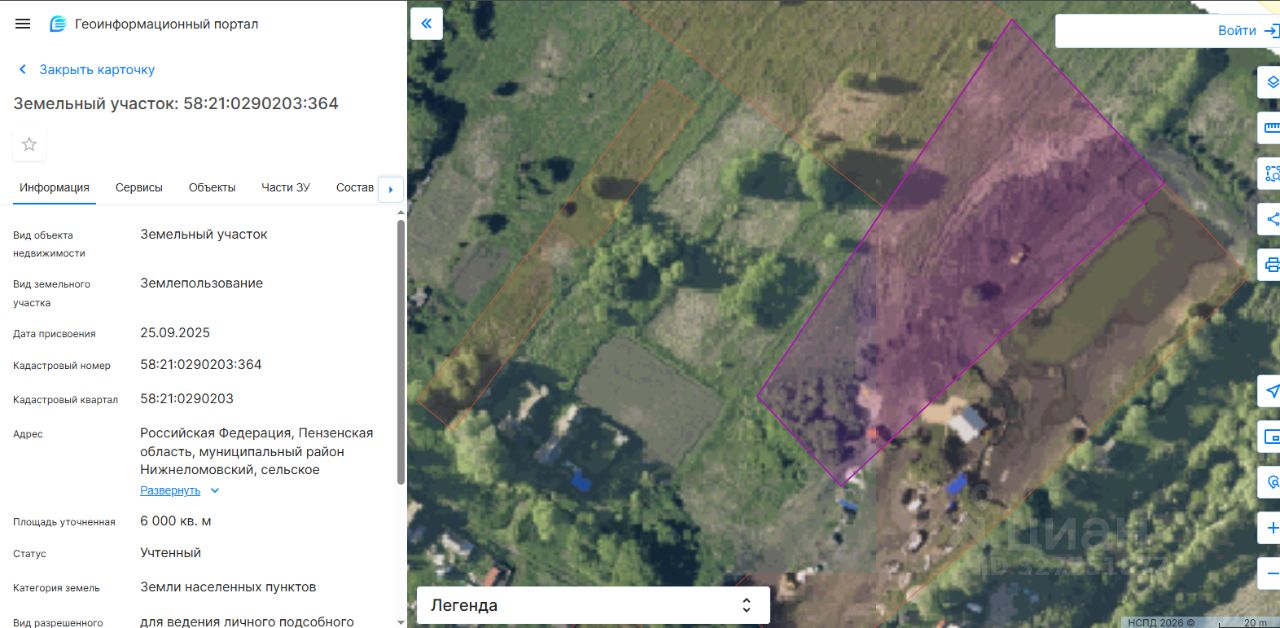Click the date value 25.09.2025
The image size is (1280, 628).
click(x=175, y=333)
